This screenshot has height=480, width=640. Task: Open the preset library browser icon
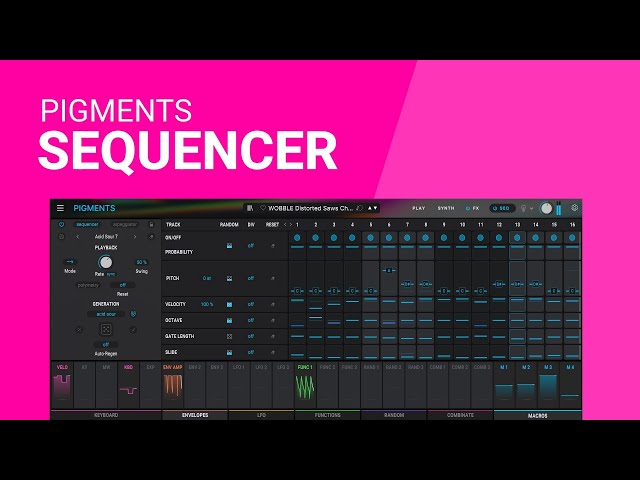250,208
